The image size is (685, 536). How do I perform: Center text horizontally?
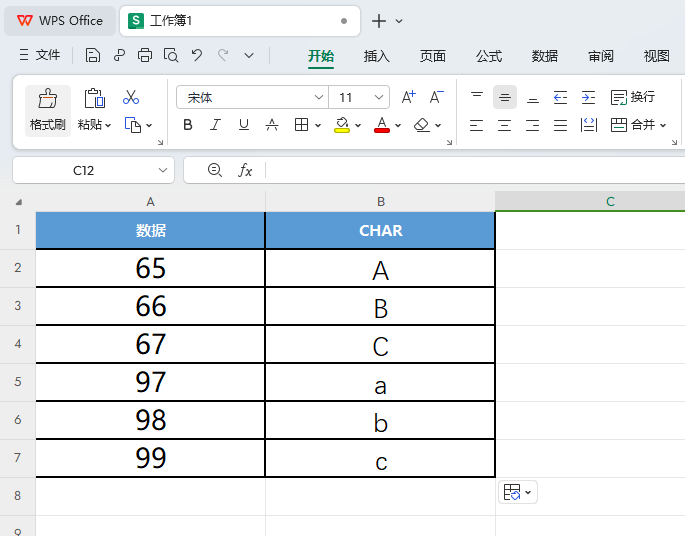[x=505, y=125]
